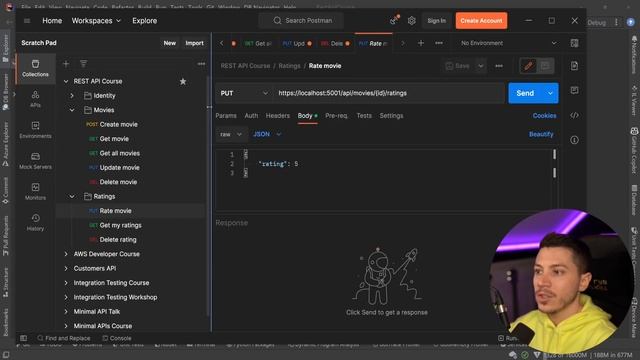Viewport: 640px width, 360px height.
Task: Open the Environments sidebar panel
Action: pyautogui.click(x=36, y=130)
